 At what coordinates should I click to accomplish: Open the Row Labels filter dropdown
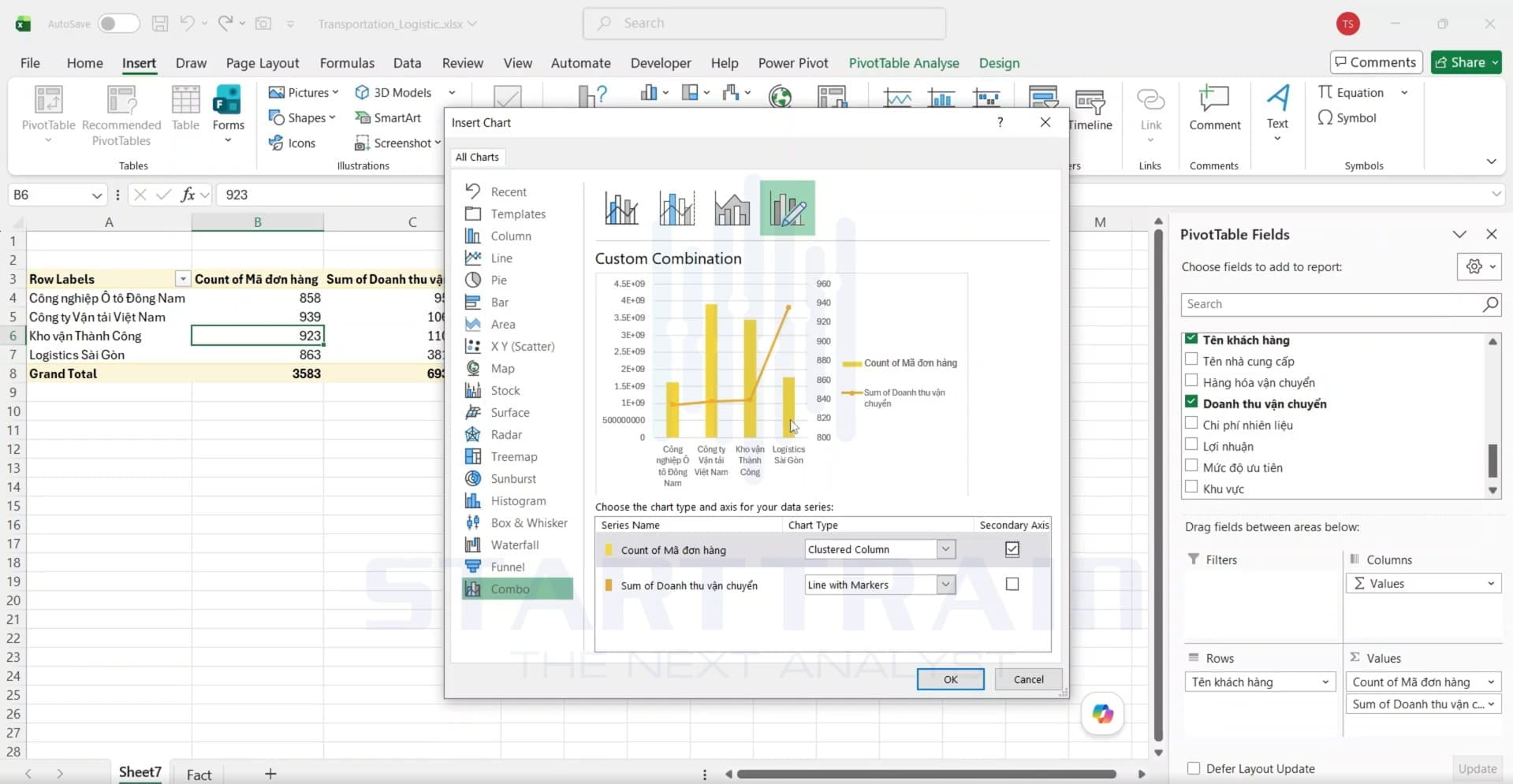click(x=183, y=279)
